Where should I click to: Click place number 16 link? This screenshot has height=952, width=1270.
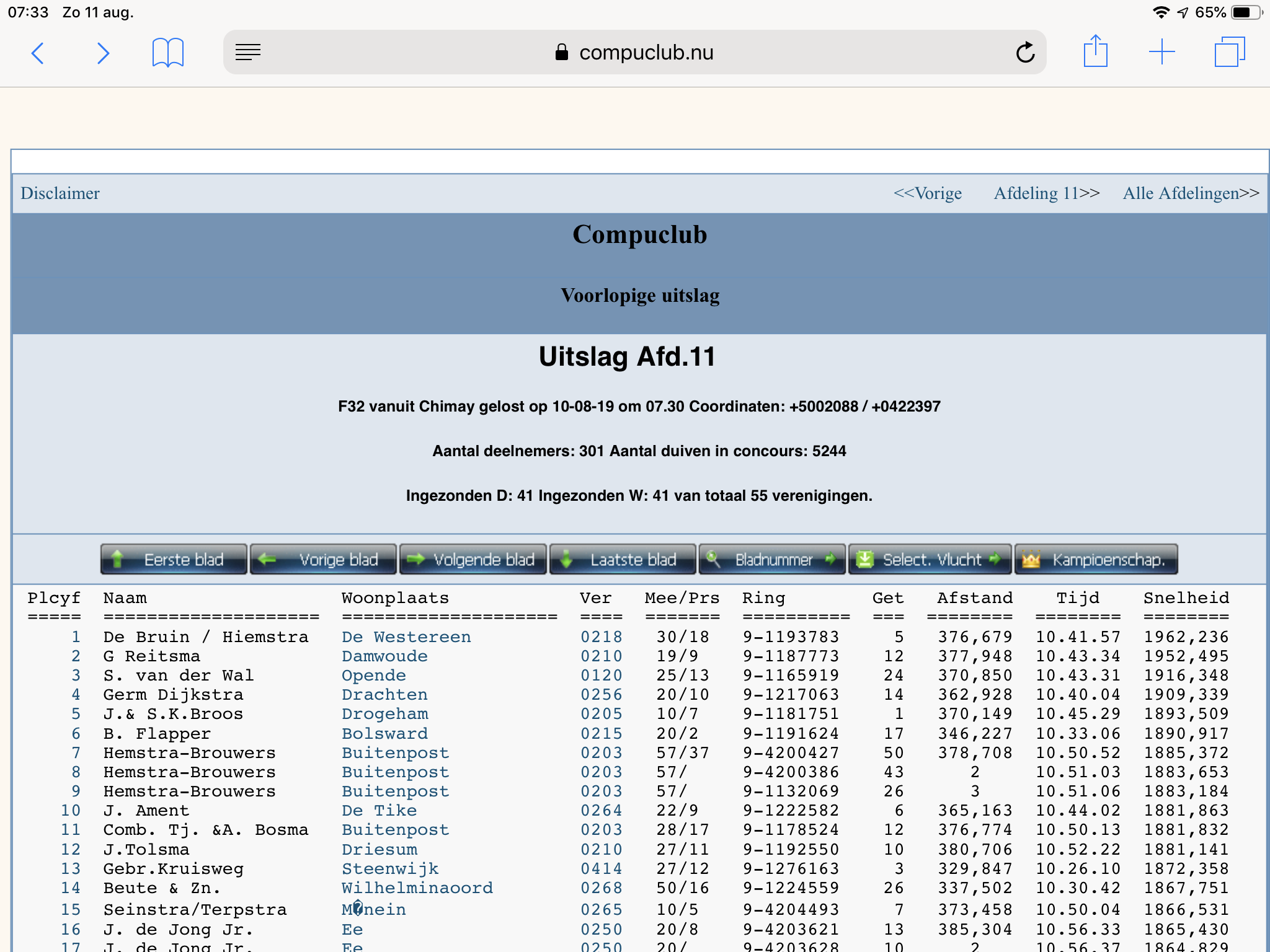pos(71,930)
